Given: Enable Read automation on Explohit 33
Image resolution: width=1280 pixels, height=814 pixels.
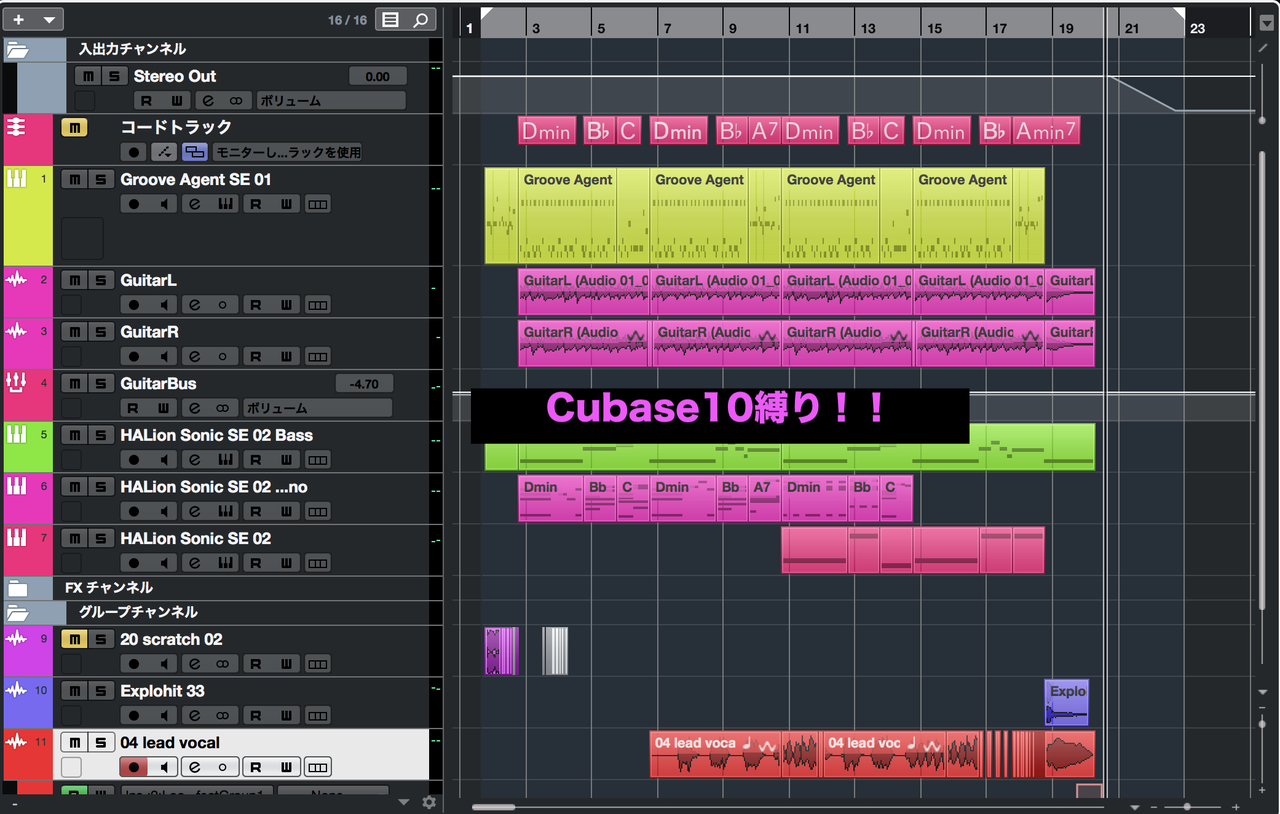Looking at the screenshot, I should click(256, 716).
